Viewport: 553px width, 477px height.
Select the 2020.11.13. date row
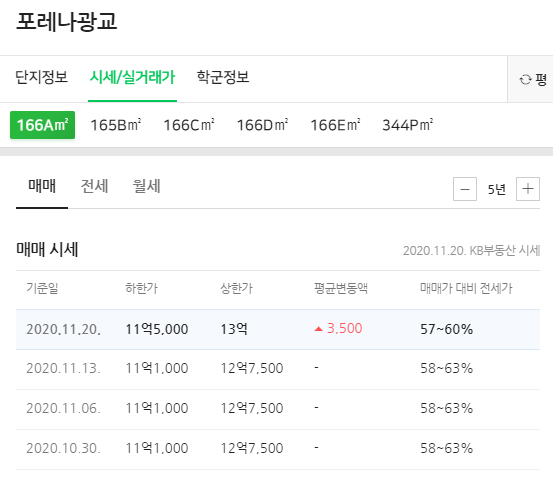tap(278, 369)
